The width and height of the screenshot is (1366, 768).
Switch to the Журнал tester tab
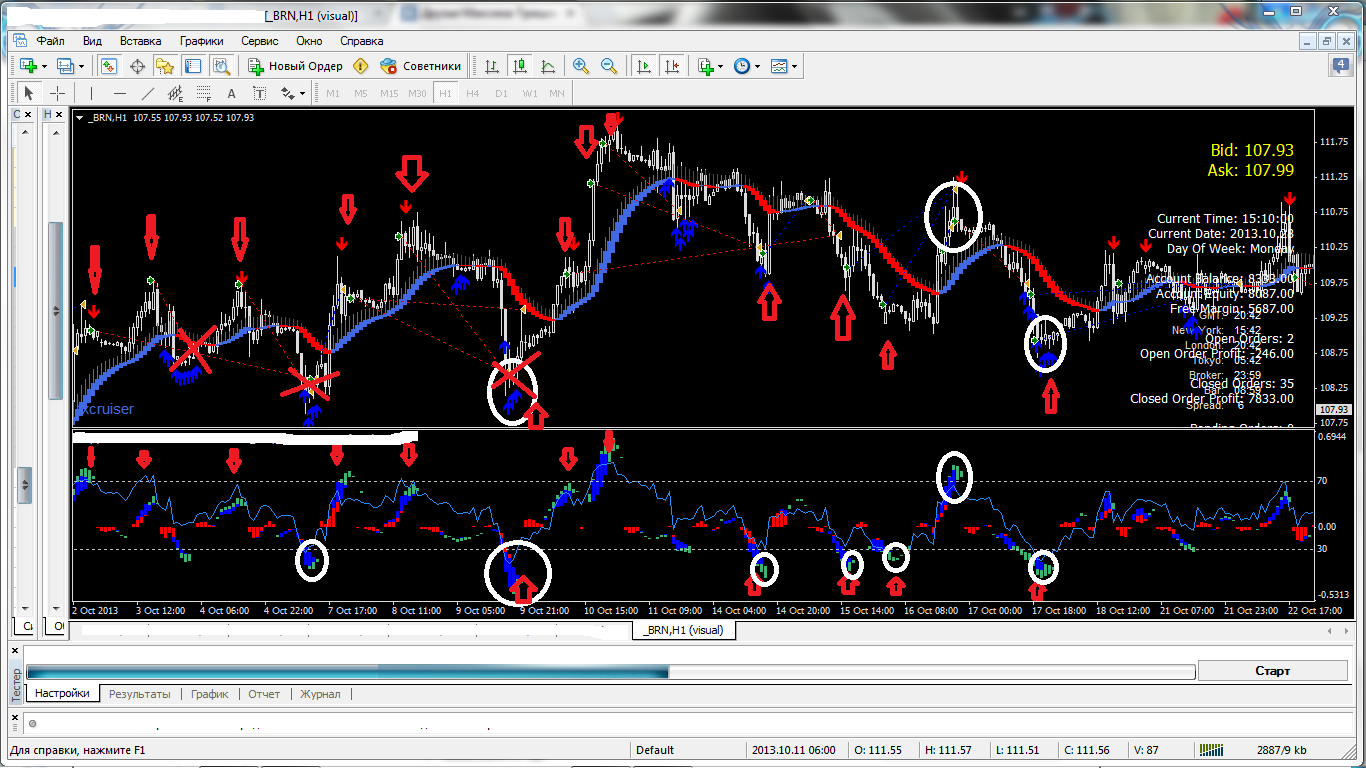[320, 693]
